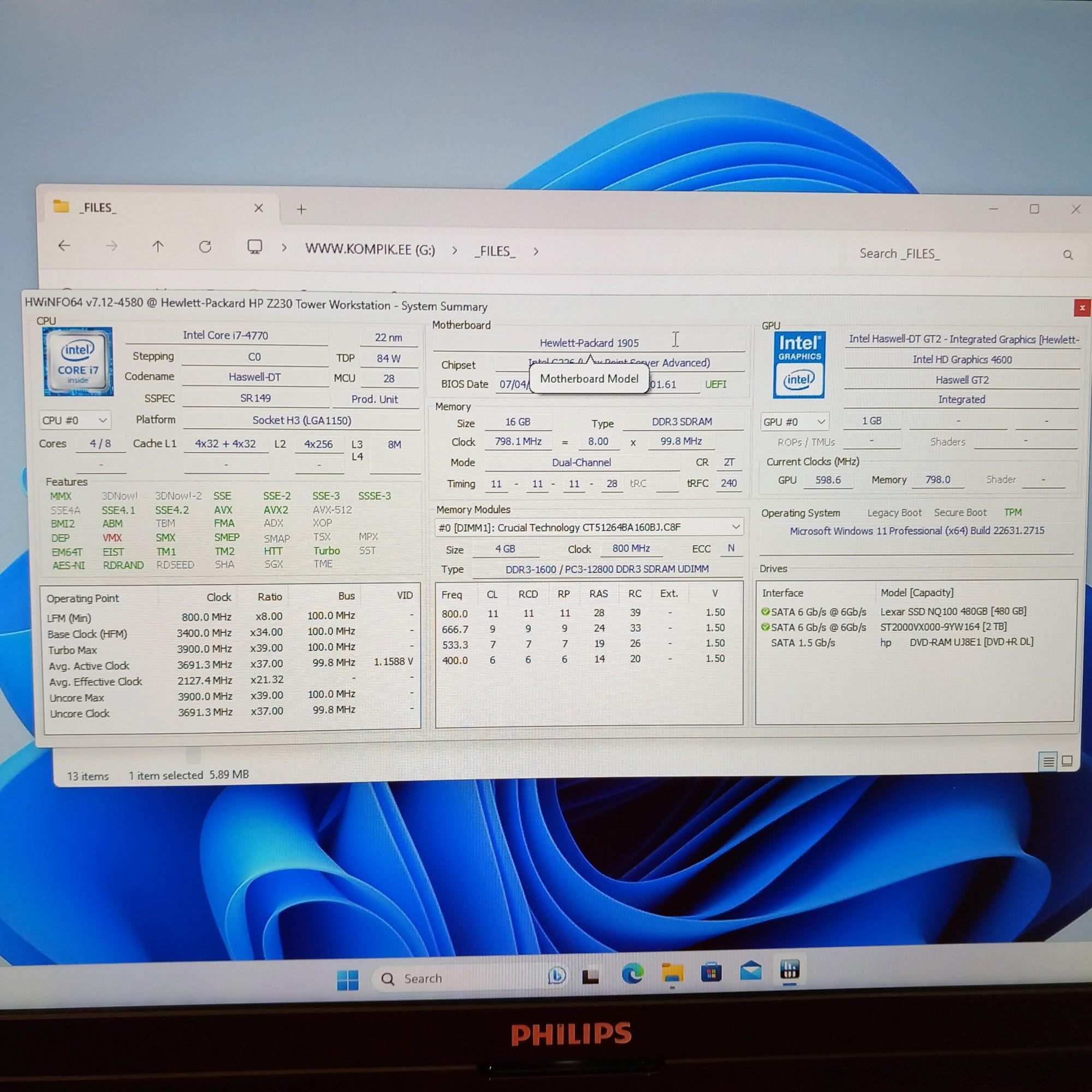Open Bing Chat icon in taskbar search

556,976
